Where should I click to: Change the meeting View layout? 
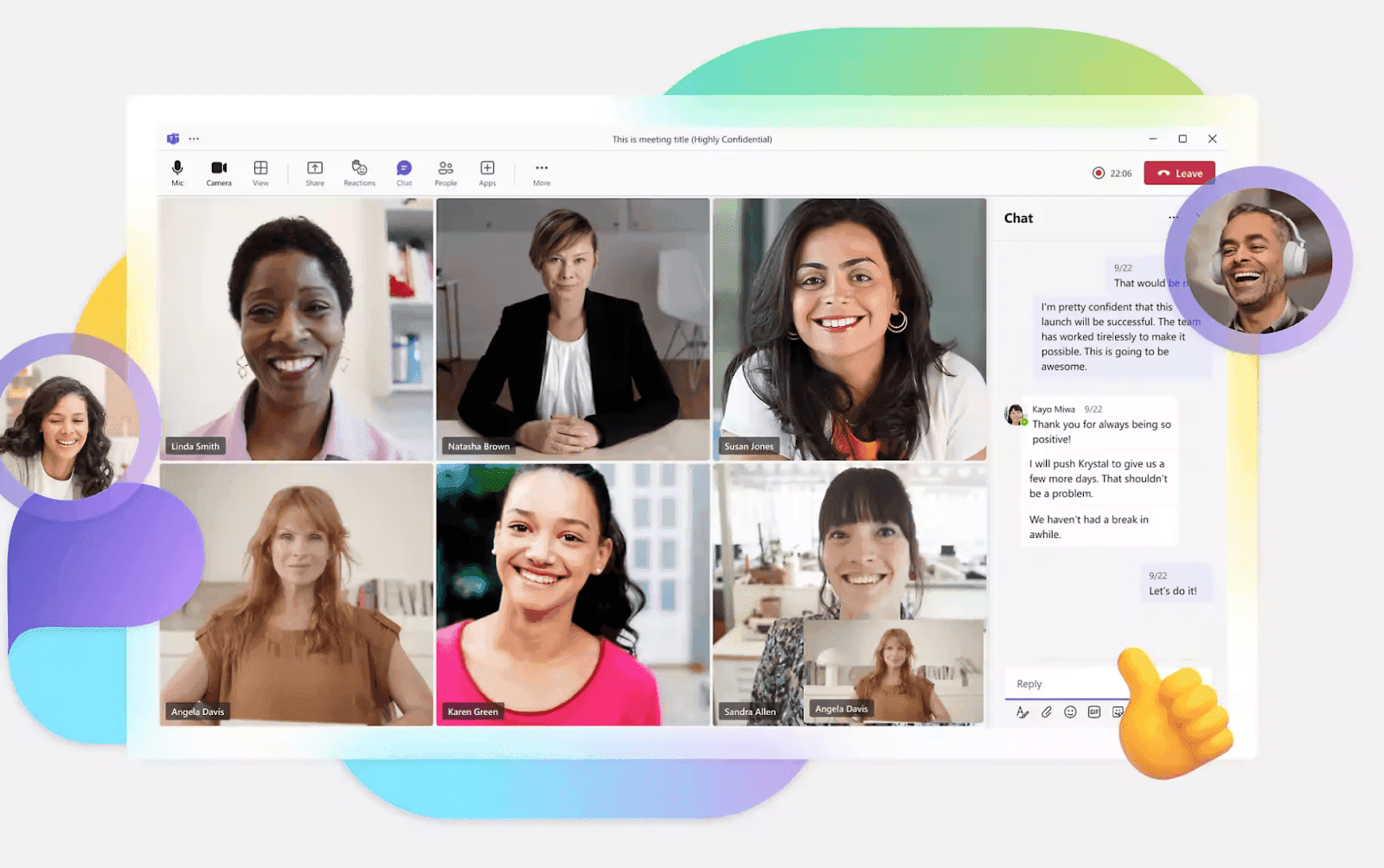tap(260, 169)
